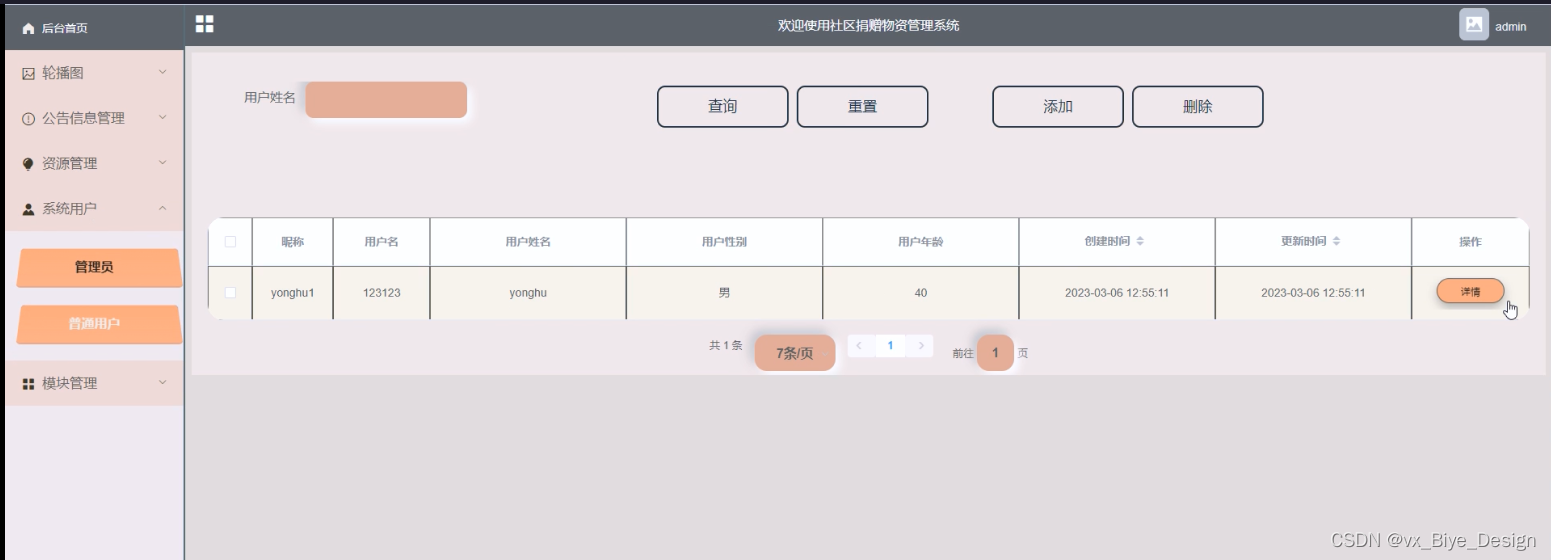
Task: Focus the 前往 page jump field
Action: click(x=995, y=353)
